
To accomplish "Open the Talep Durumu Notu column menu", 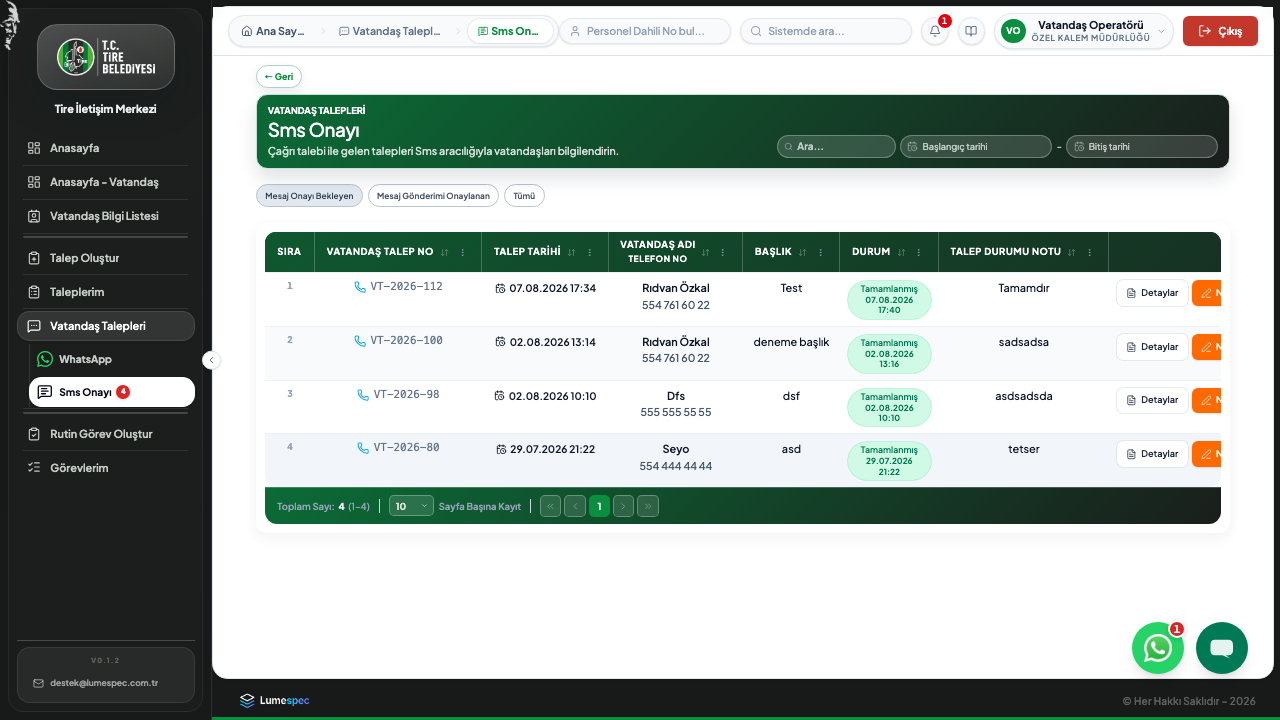I will click(1090, 252).
